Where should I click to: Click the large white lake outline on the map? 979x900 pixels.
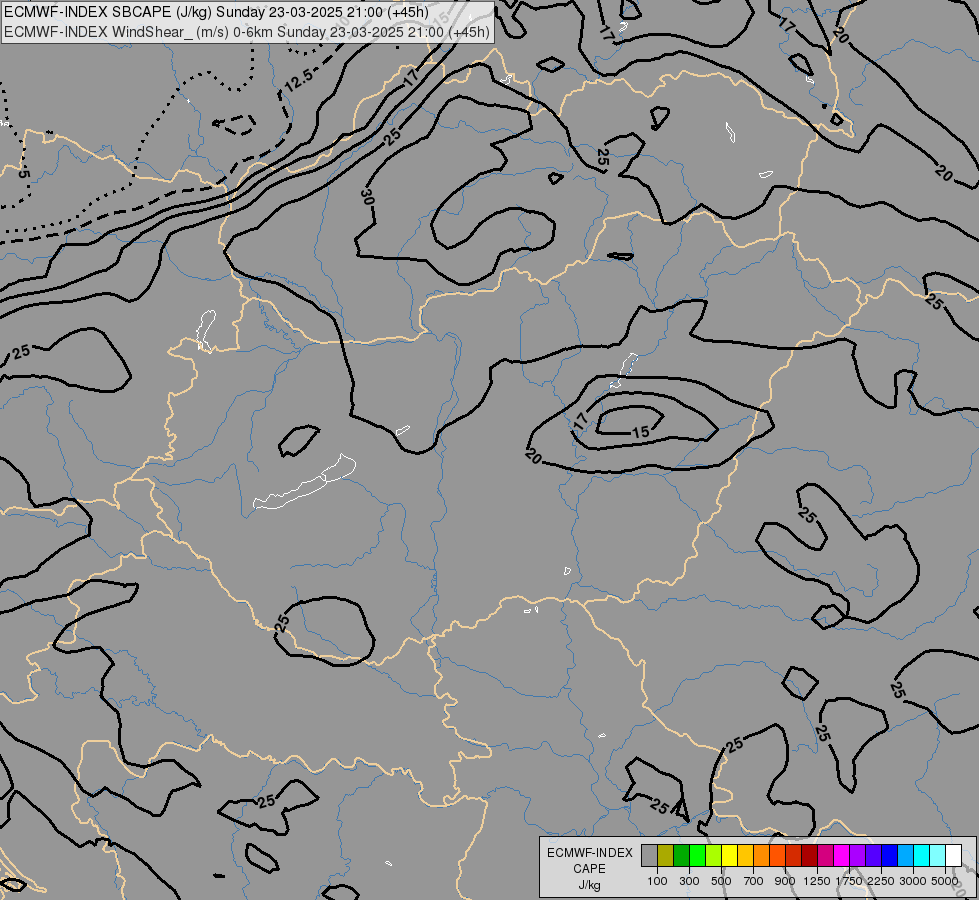point(304,482)
